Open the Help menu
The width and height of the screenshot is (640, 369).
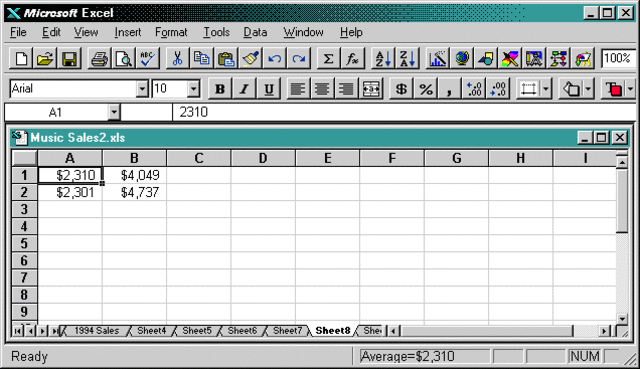click(351, 32)
